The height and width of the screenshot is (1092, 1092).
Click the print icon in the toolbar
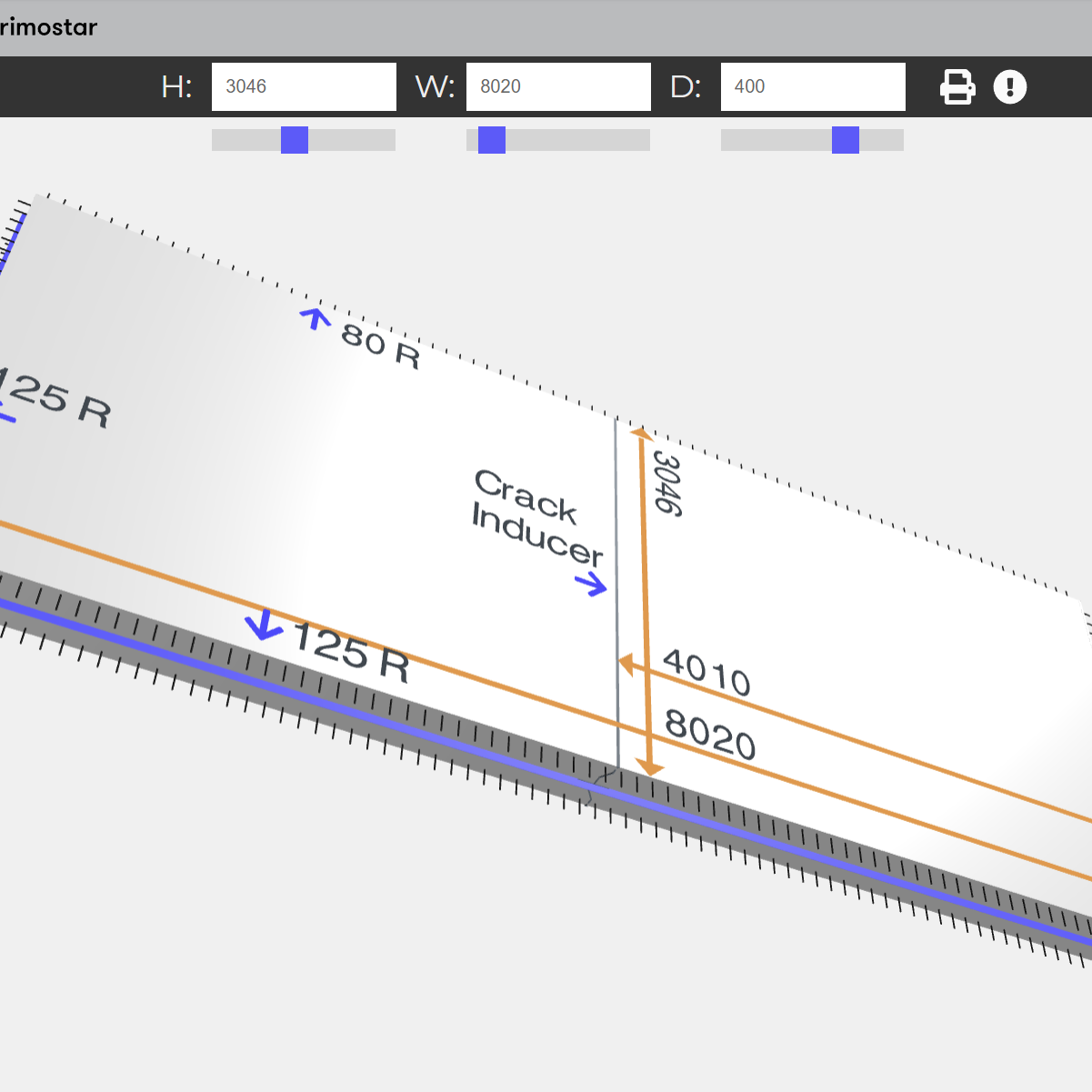click(x=957, y=86)
